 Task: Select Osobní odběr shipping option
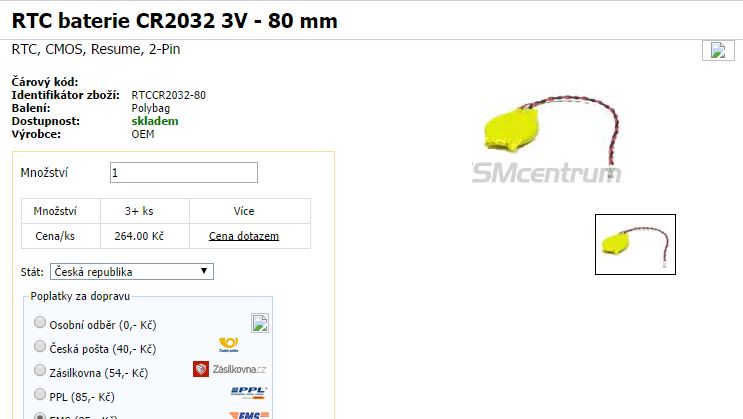pyautogui.click(x=40, y=323)
